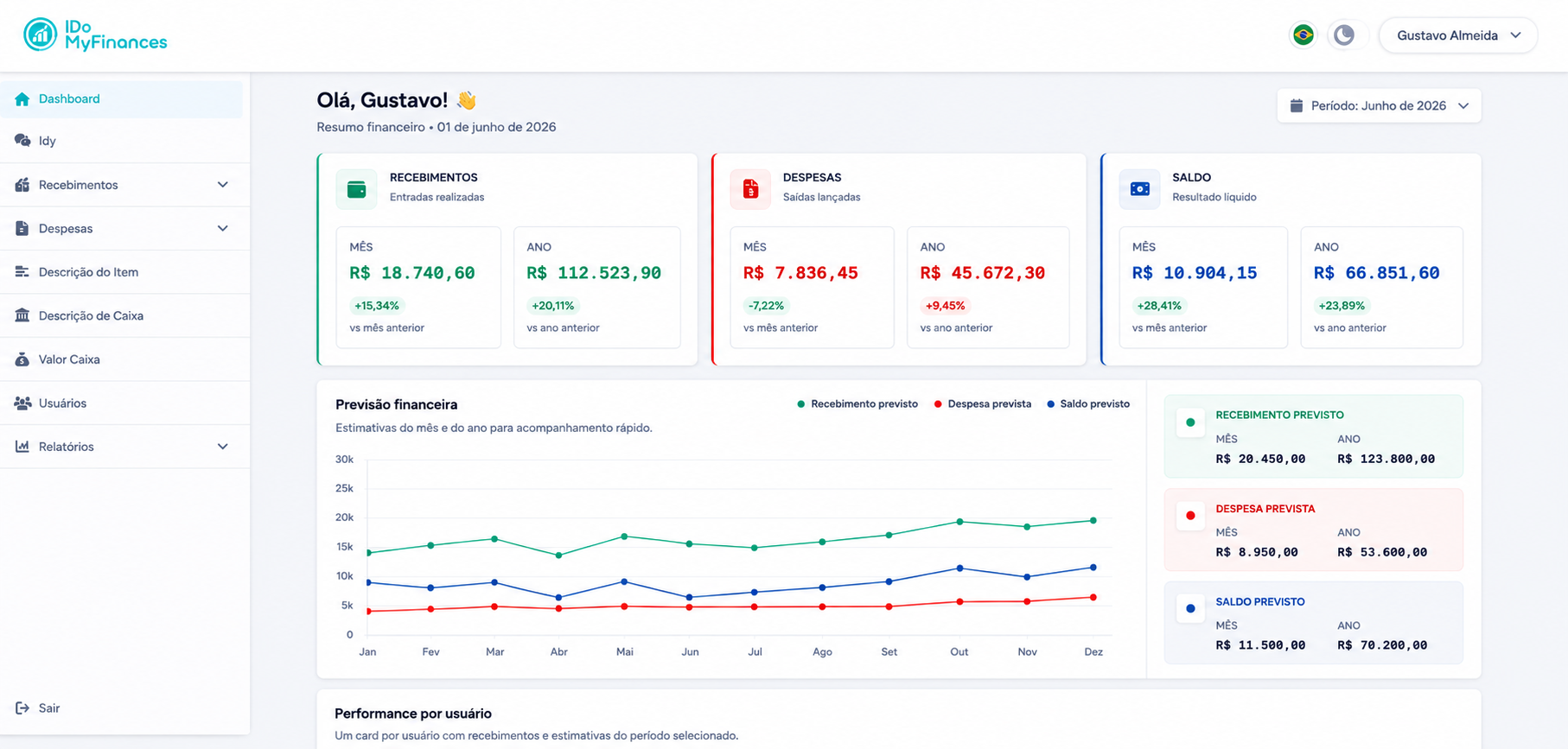The image size is (1568, 749).
Task: Open the Gustavo Almeida user menu
Action: [x=1458, y=35]
